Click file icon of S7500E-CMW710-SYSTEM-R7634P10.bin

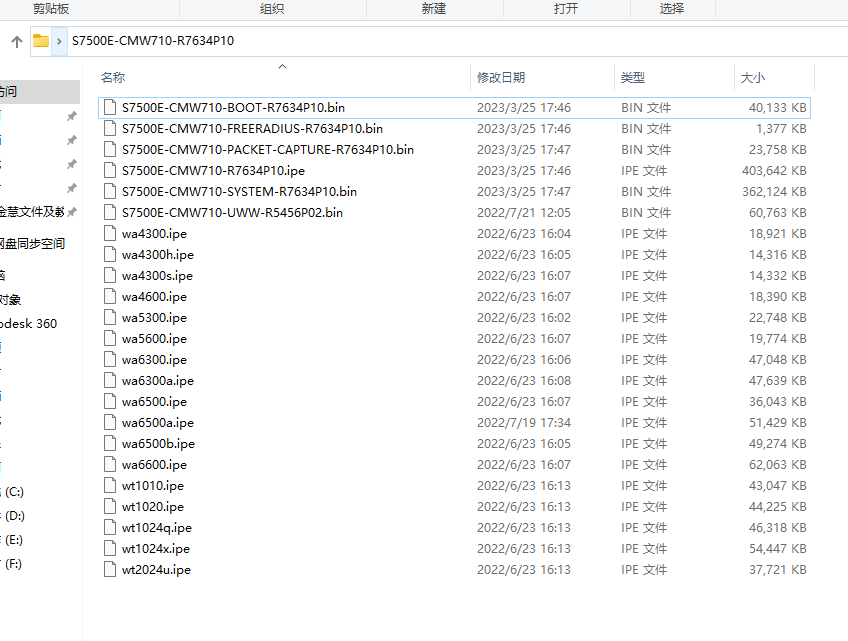coord(110,191)
